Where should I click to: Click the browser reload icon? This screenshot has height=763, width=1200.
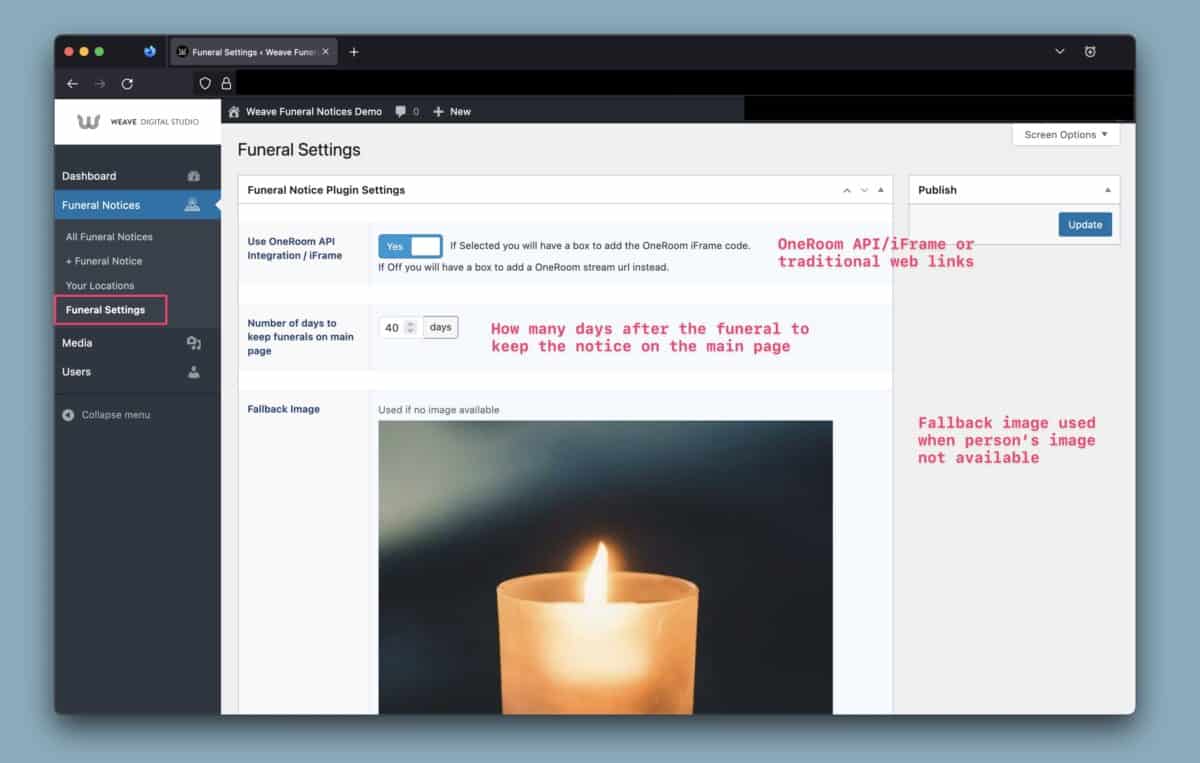[127, 84]
